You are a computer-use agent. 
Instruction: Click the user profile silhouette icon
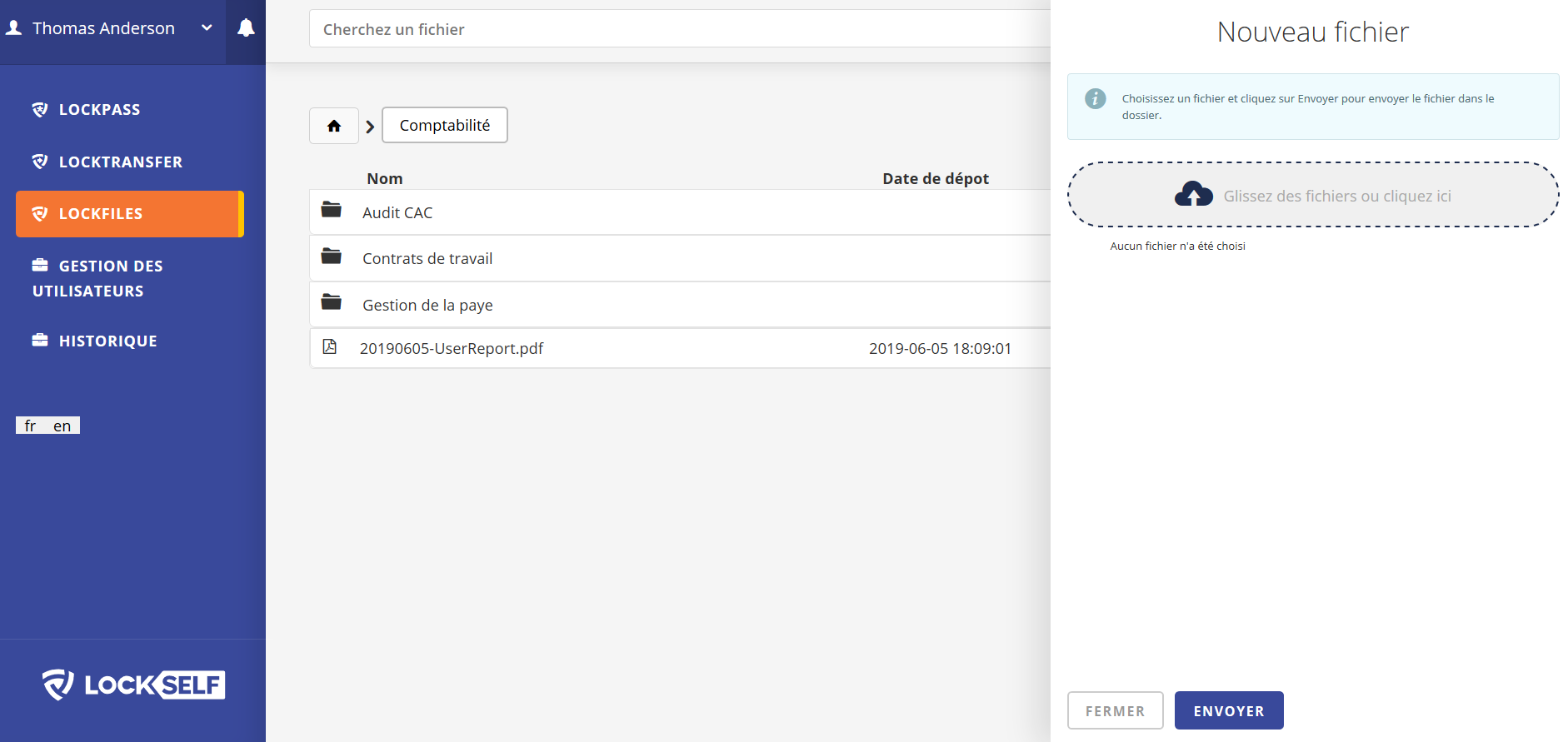click(14, 27)
